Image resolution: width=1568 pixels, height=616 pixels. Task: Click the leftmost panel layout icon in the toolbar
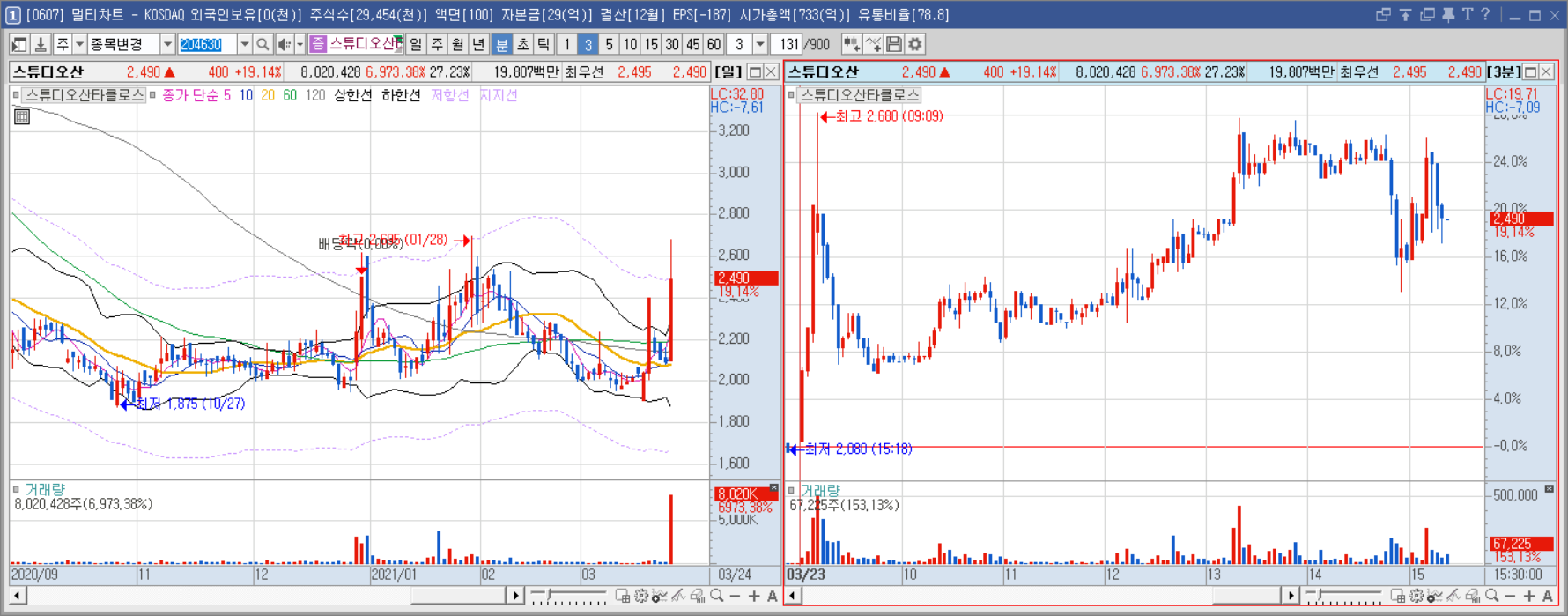(19, 44)
